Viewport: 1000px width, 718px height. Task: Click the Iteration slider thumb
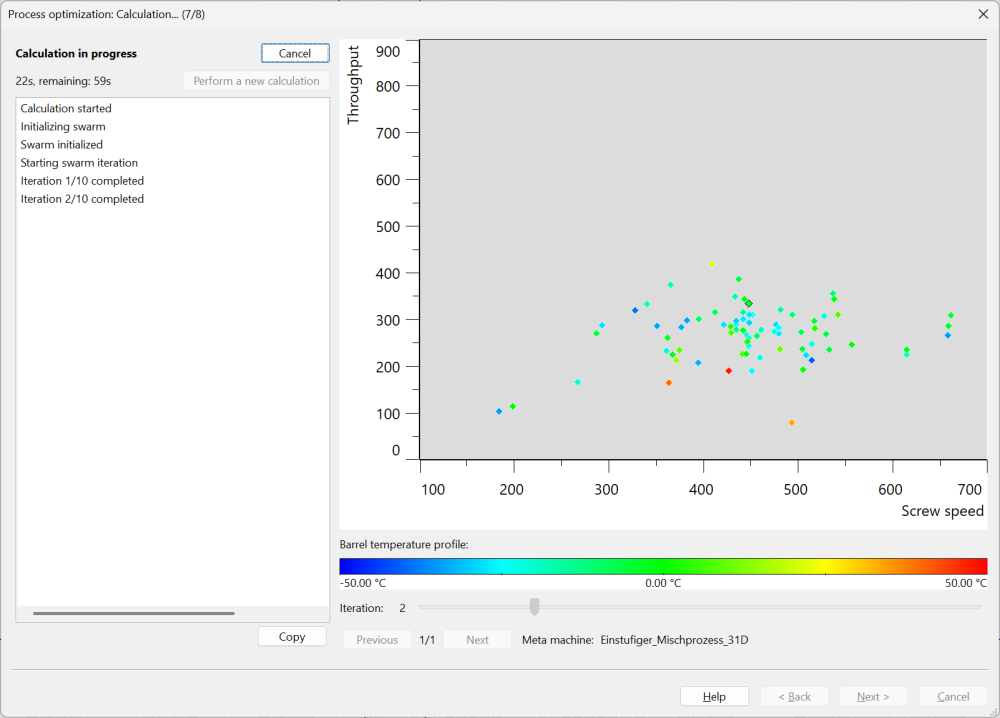click(534, 606)
